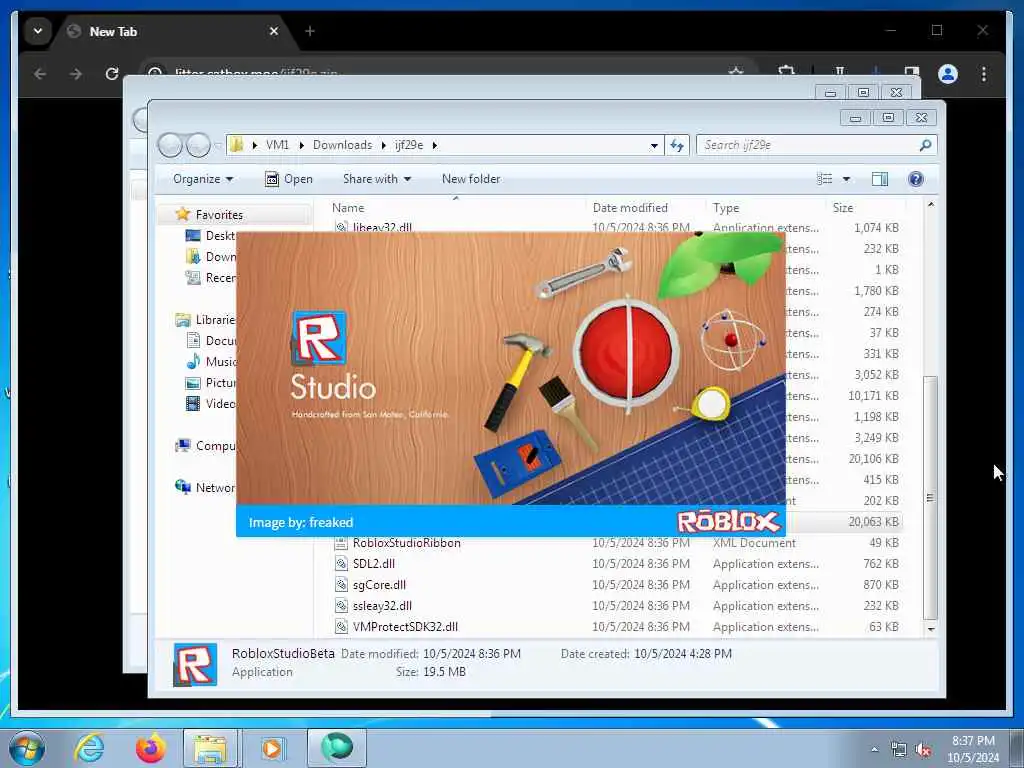Open the taskbar clock showing 8:37 PM
The image size is (1024, 768).
tap(973, 749)
